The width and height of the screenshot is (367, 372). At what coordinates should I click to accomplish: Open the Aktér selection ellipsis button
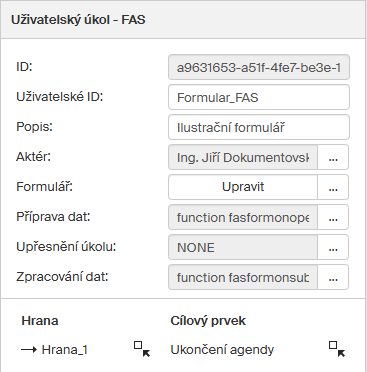[333, 157]
